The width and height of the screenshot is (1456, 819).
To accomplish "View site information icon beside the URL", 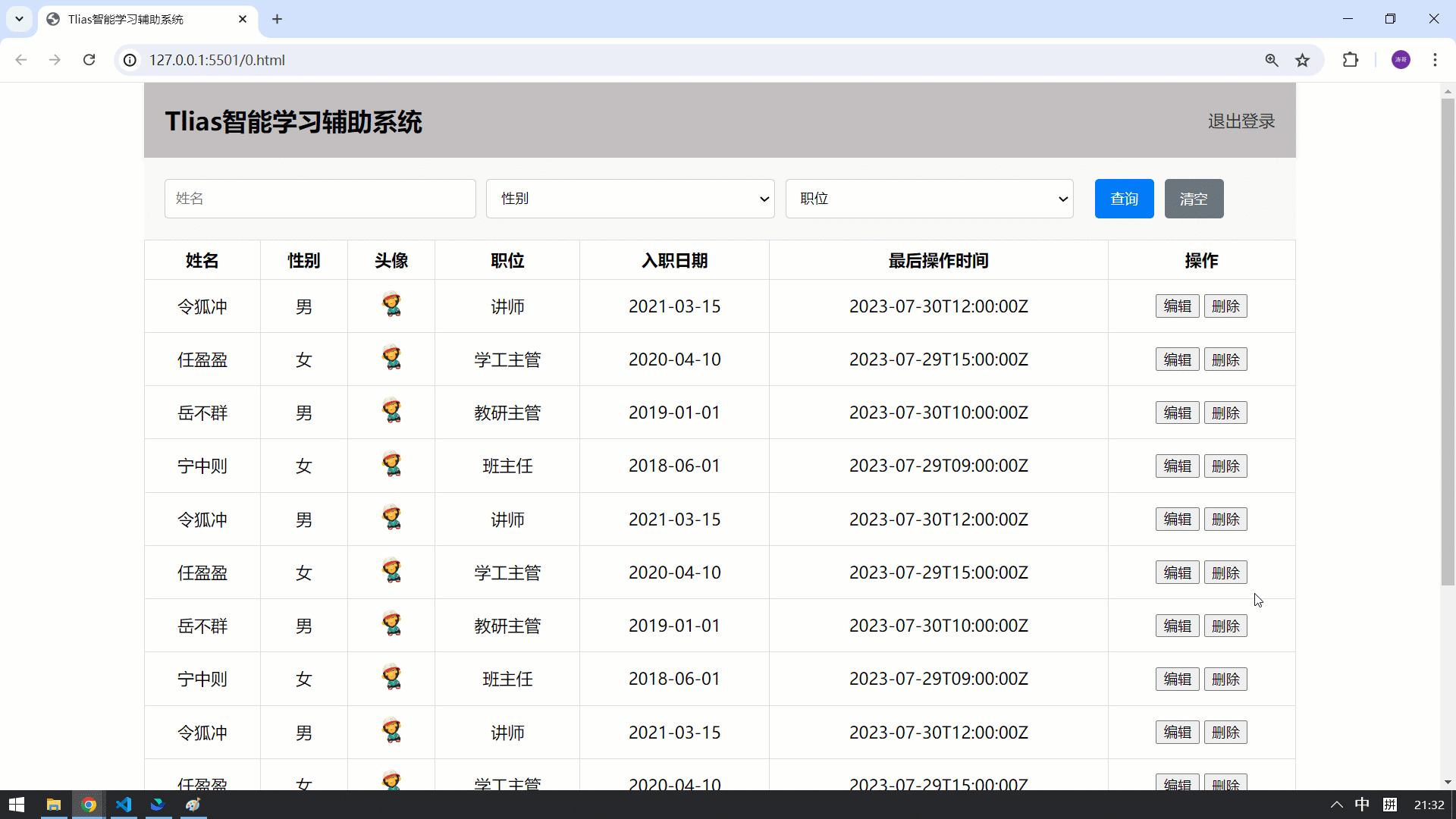I will [x=130, y=60].
